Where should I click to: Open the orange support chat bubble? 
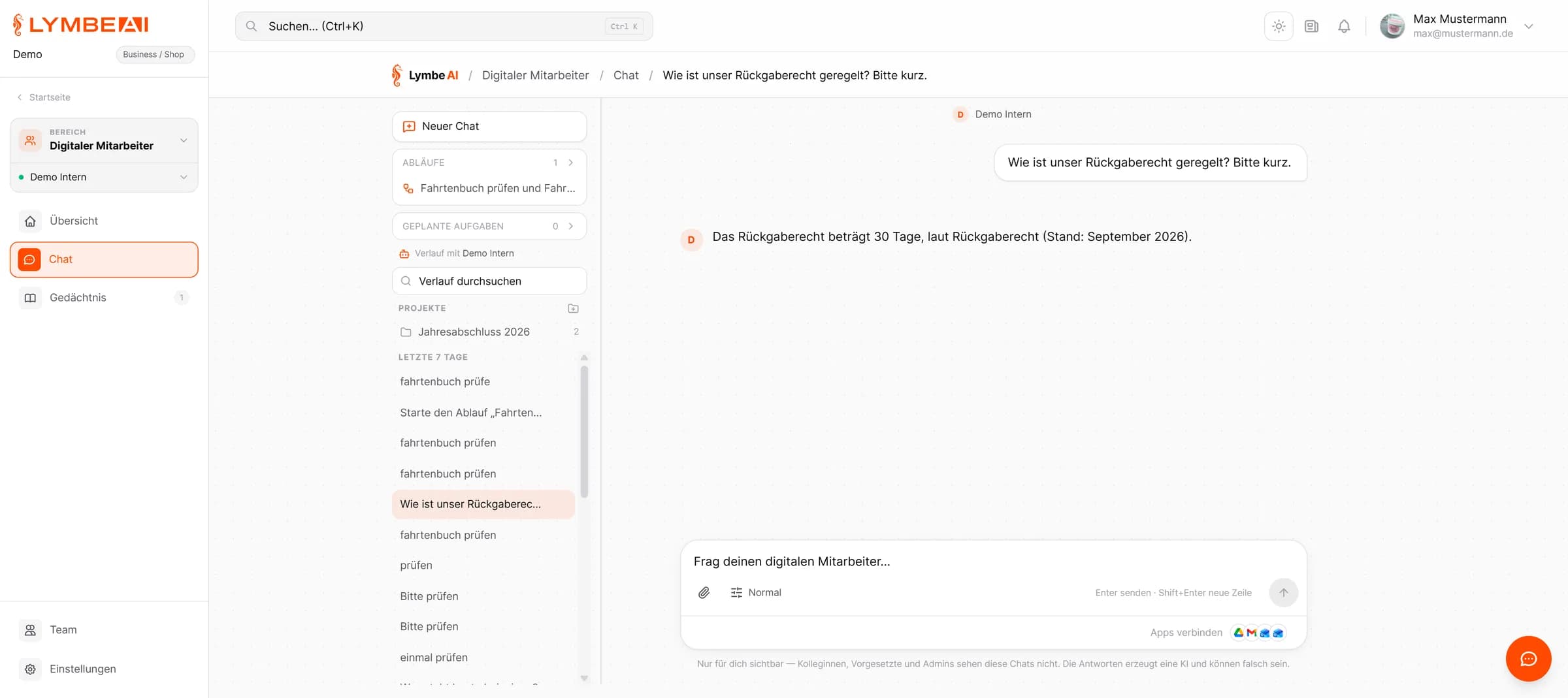coord(1528,659)
